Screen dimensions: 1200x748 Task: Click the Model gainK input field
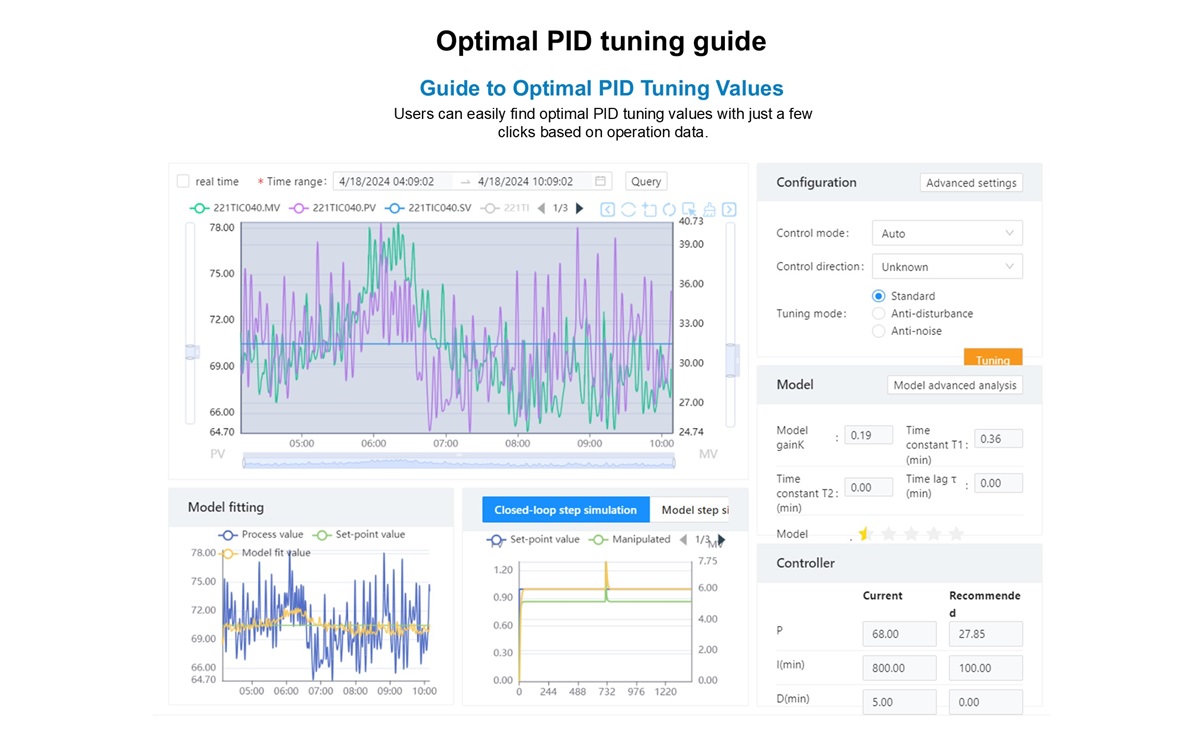click(x=868, y=436)
